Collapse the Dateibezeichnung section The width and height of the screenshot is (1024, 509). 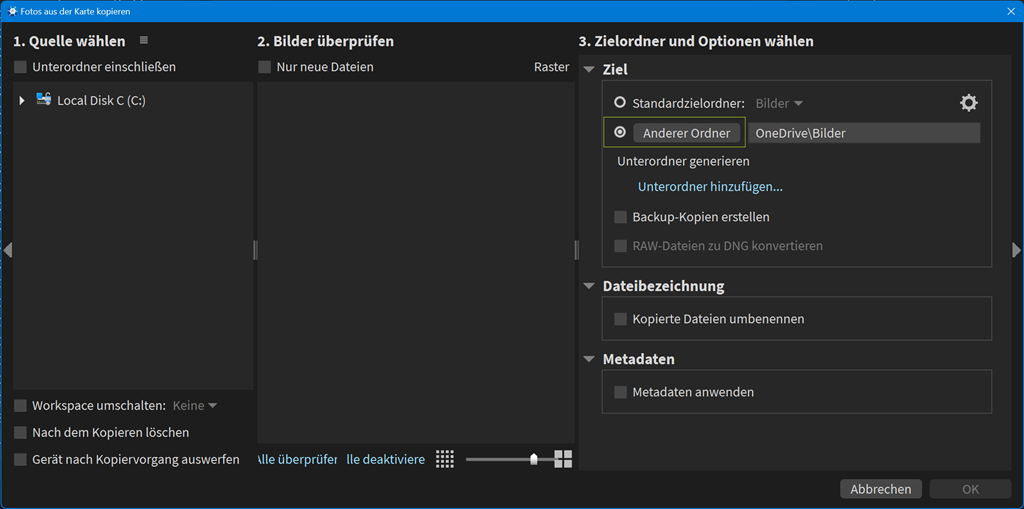(589, 286)
